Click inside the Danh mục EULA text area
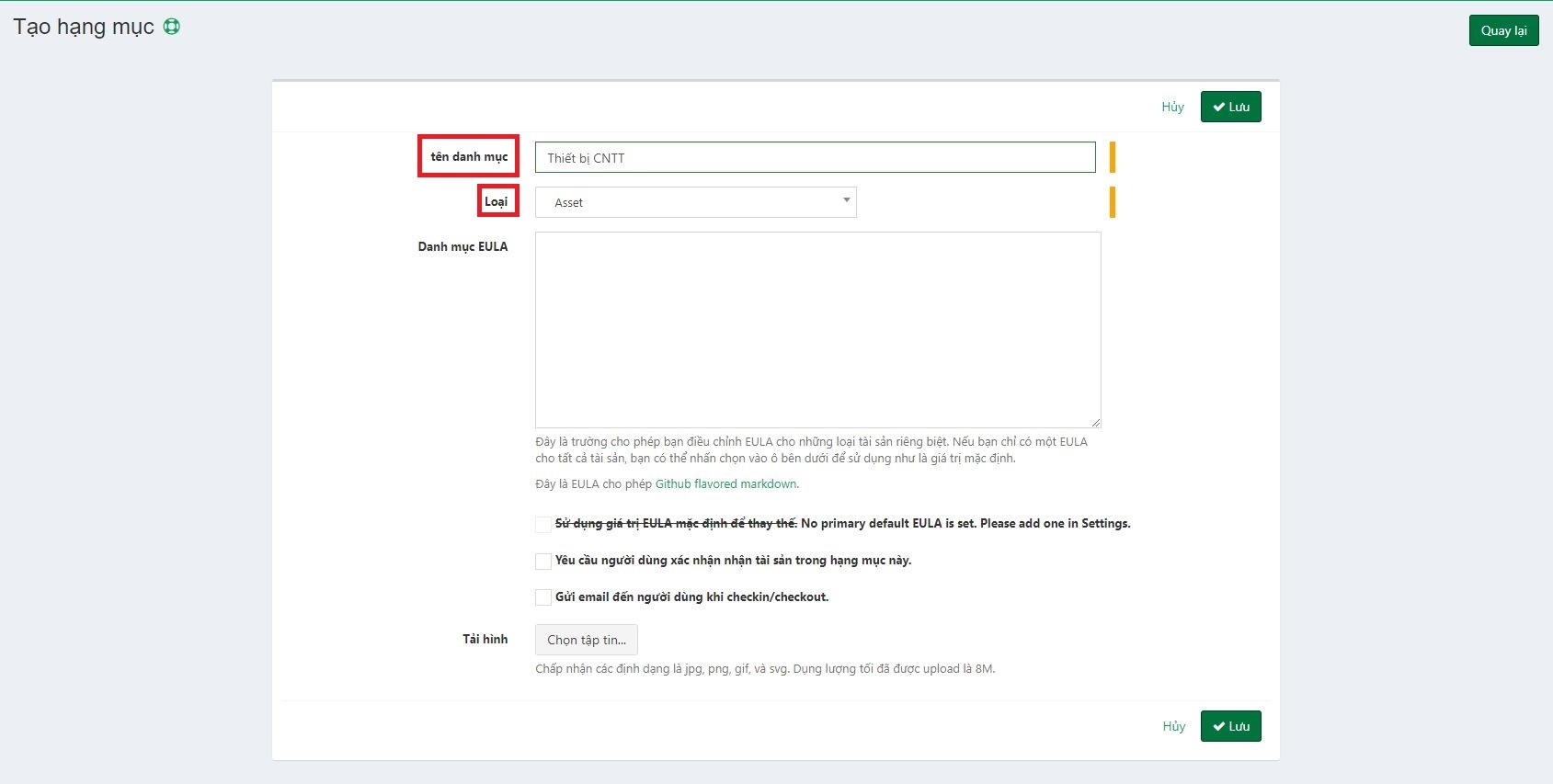Viewport: 1553px width, 784px height. [x=817, y=329]
